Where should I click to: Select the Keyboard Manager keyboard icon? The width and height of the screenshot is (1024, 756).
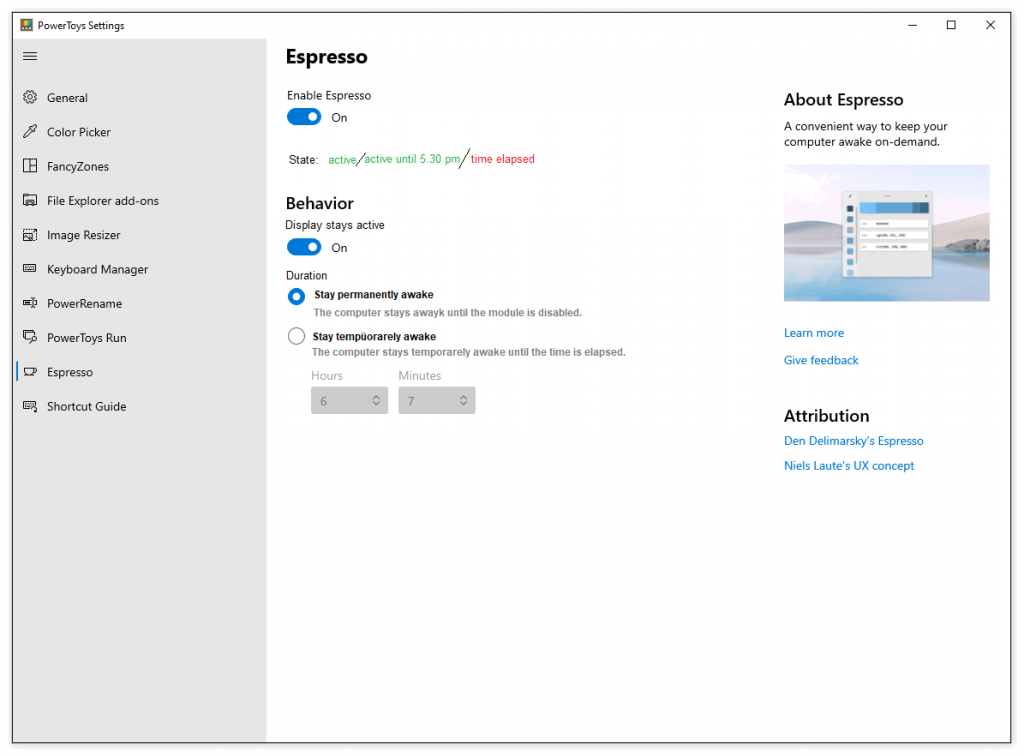click(30, 269)
